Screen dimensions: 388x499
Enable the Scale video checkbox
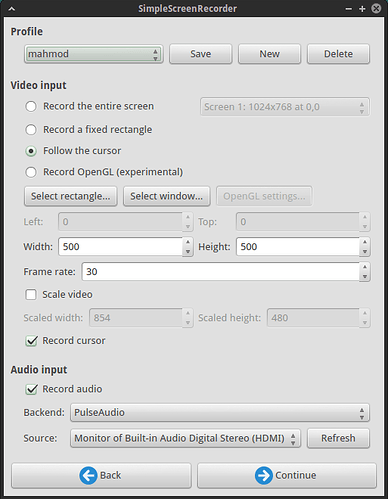coord(31,295)
